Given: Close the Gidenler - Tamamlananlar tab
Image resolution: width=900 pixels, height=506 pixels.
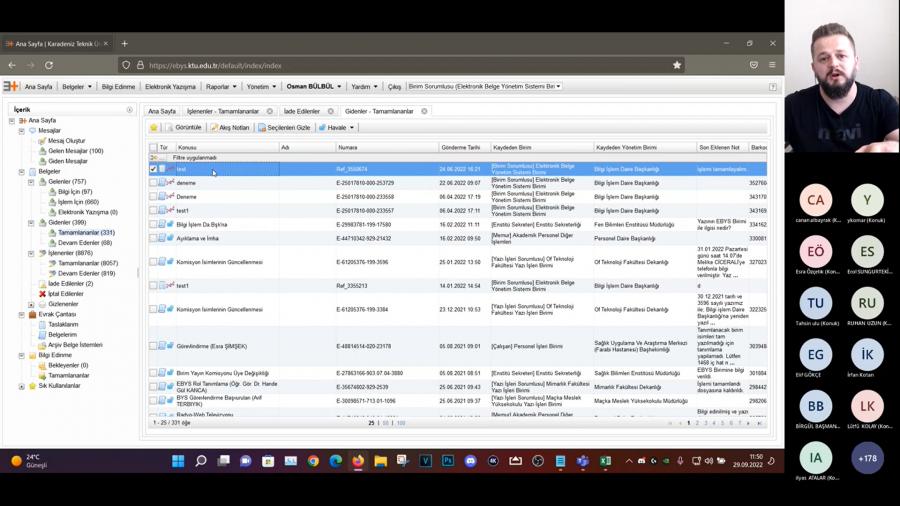Looking at the screenshot, I should [x=424, y=111].
